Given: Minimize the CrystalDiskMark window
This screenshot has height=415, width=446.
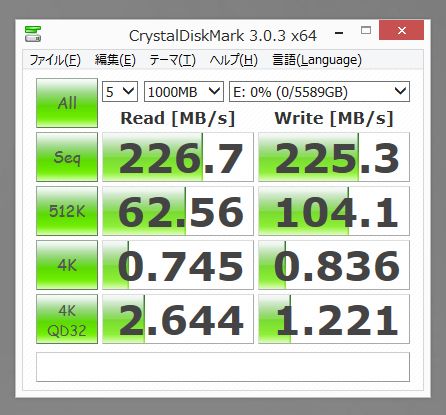Looking at the screenshot, I should tap(339, 33).
